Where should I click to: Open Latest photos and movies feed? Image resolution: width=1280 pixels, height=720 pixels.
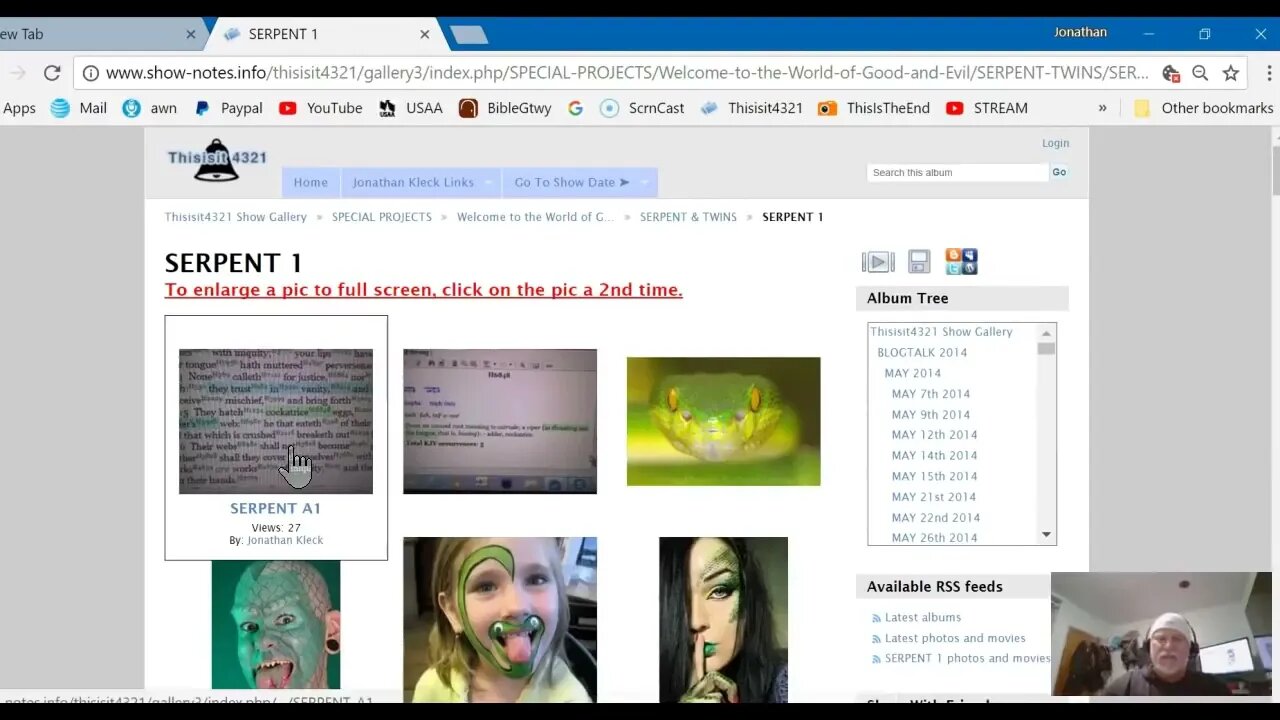pos(955,638)
